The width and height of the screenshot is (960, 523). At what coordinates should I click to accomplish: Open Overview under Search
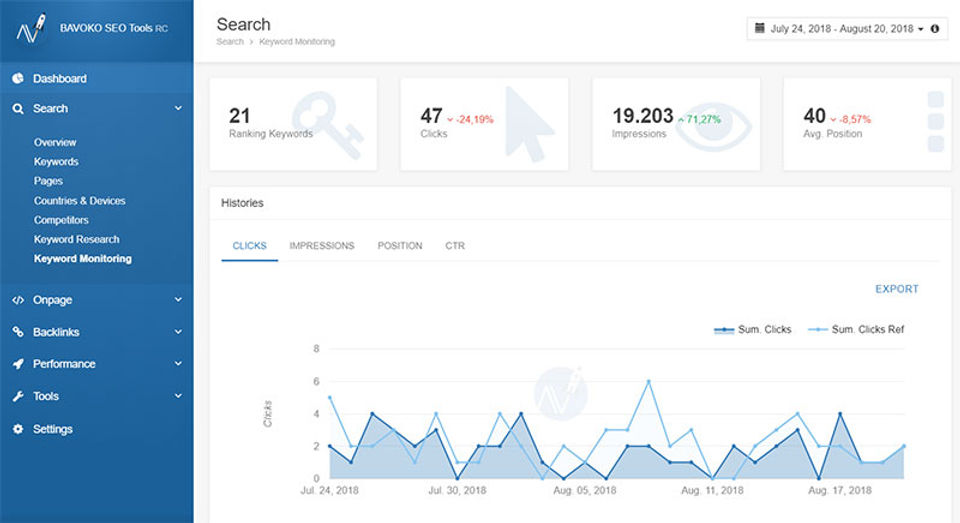pos(55,142)
